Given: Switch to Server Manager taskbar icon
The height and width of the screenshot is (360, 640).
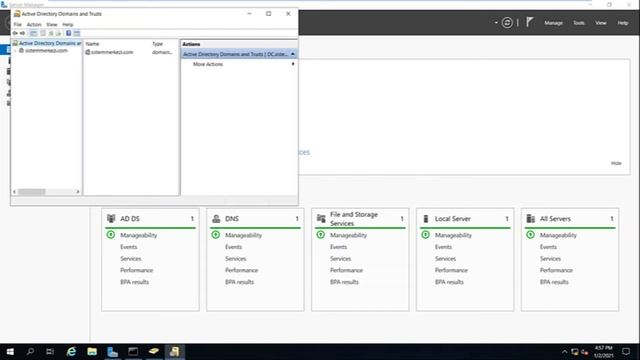Looking at the screenshot, I should tap(112, 351).
